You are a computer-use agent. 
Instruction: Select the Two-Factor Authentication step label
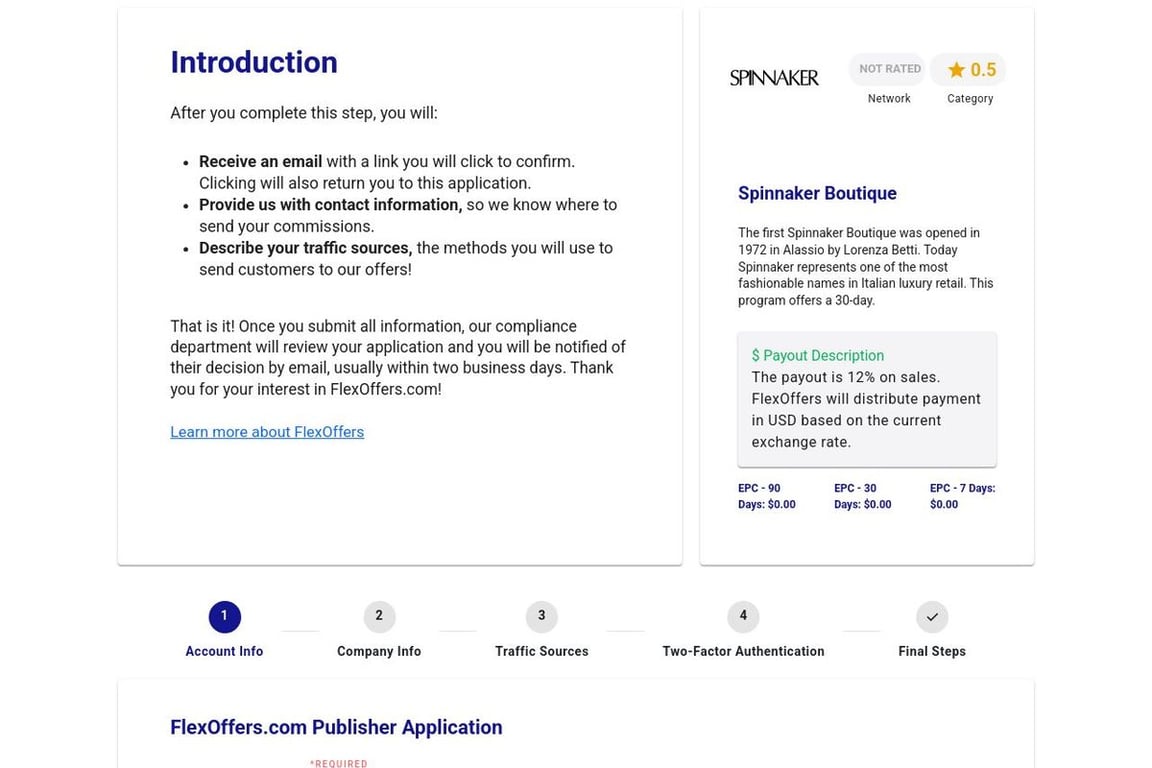coord(743,651)
